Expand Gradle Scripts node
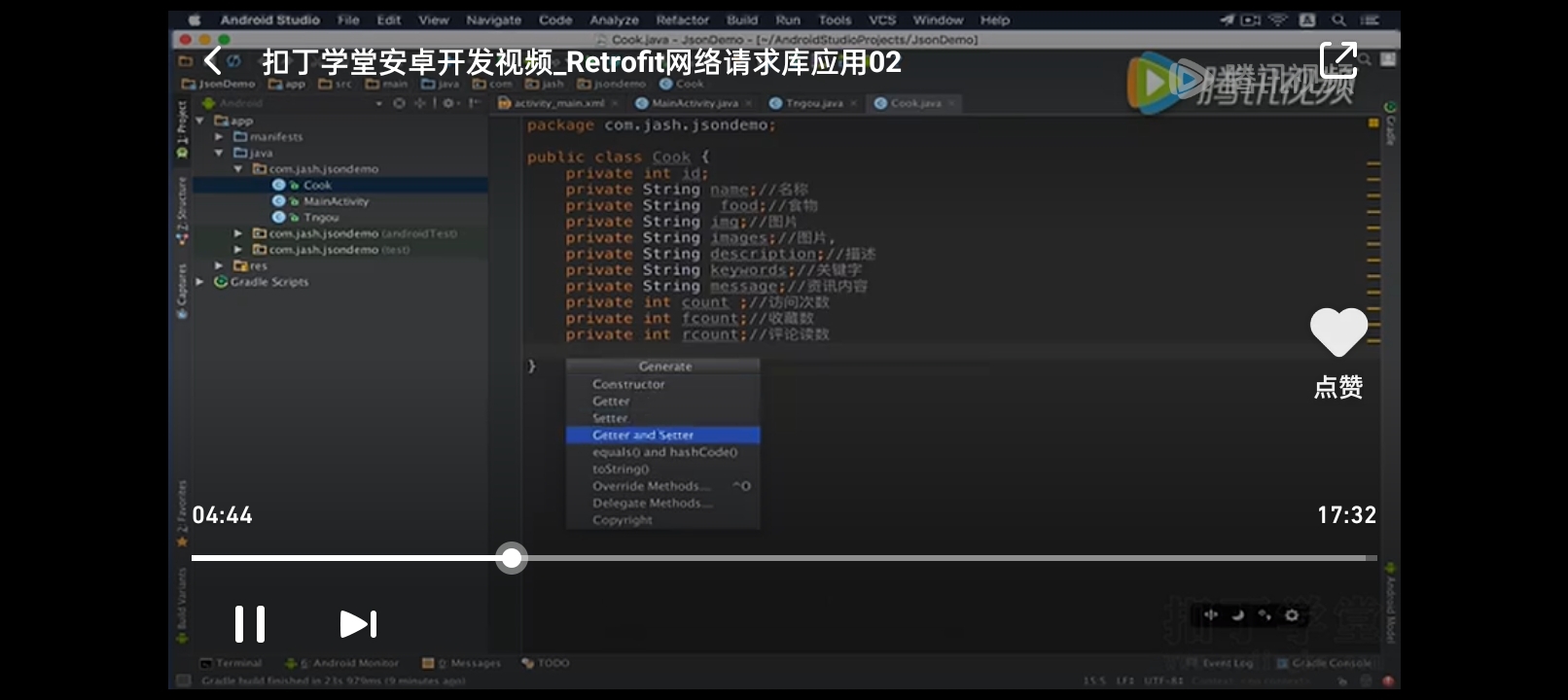This screenshot has height=700, width=1568. click(199, 282)
